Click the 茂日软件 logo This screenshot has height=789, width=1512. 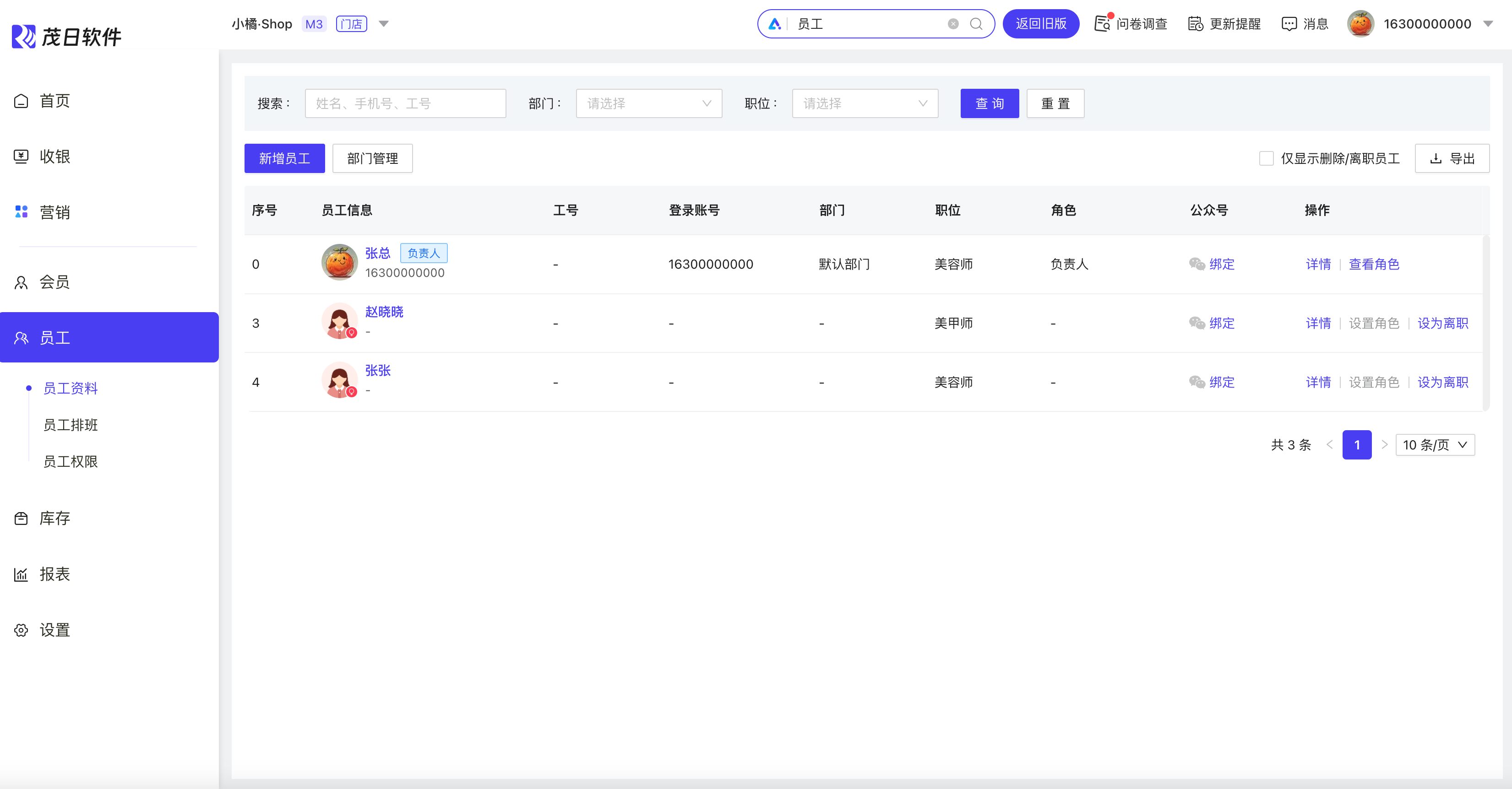coord(66,36)
